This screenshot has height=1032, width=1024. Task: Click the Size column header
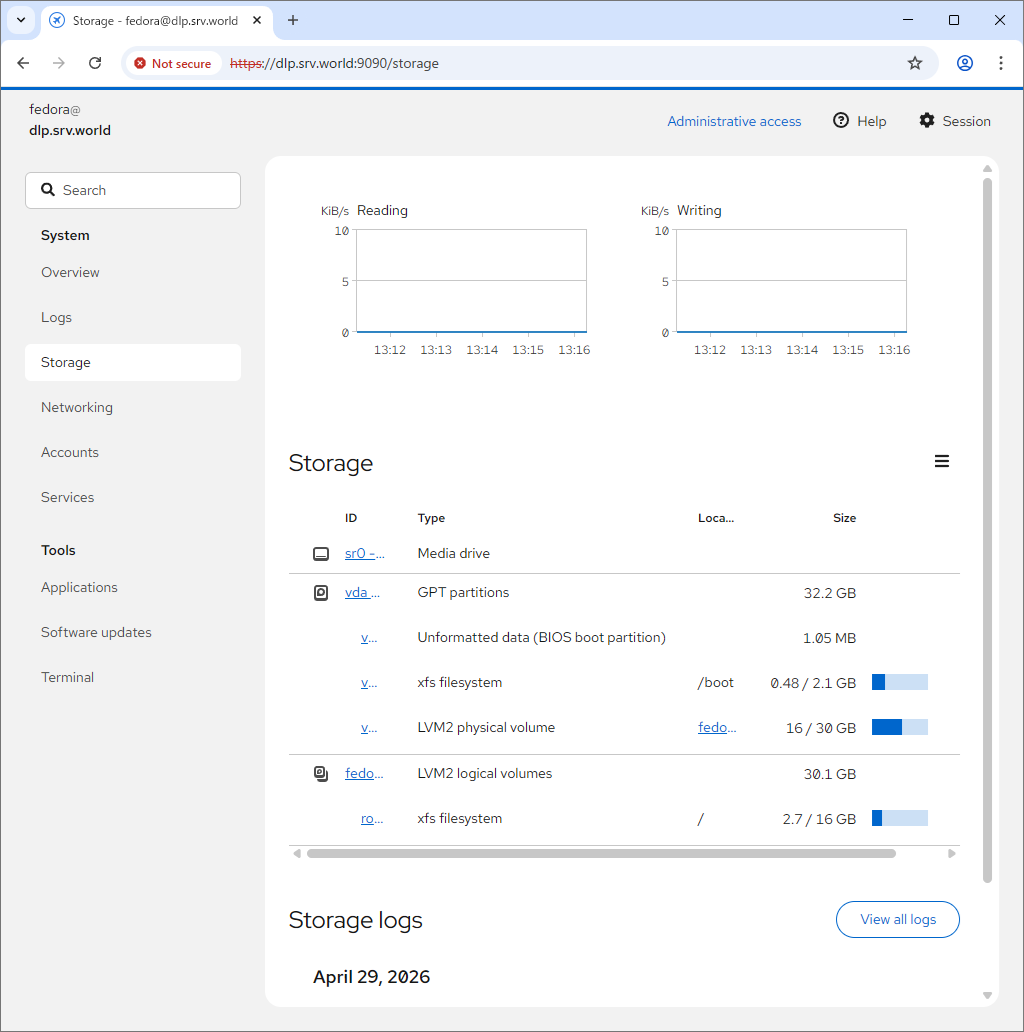coord(844,518)
